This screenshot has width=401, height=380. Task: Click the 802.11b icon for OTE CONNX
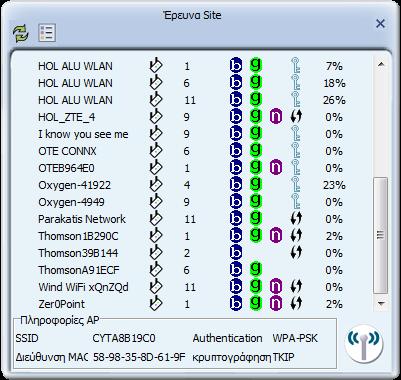236,151
